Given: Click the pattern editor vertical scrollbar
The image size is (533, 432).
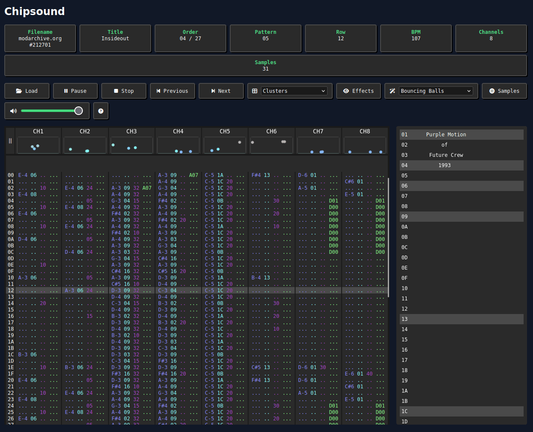Looking at the screenshot, I should pyautogui.click(x=389, y=237).
